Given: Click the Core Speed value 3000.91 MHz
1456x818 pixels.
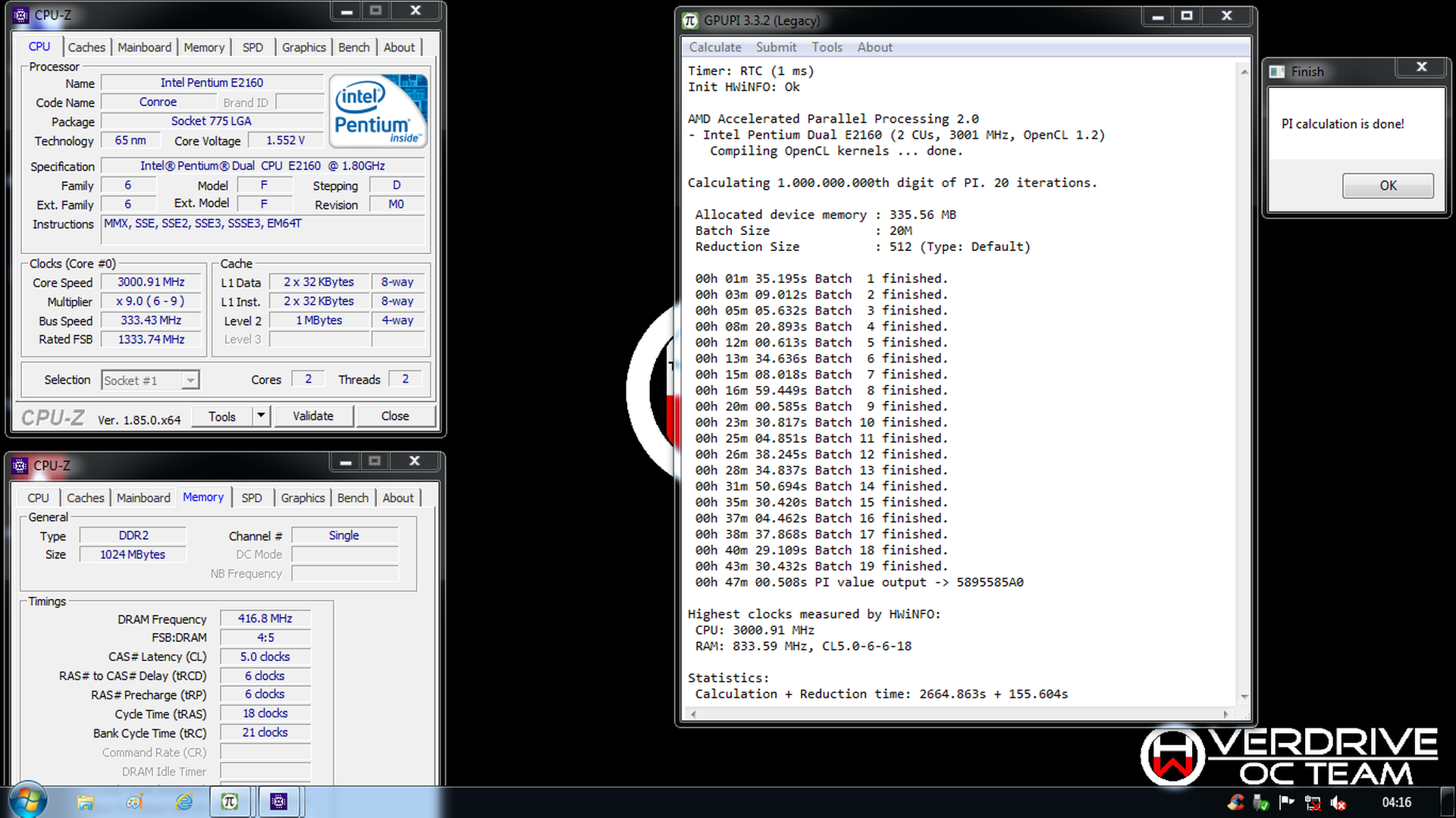Looking at the screenshot, I should coord(151,282).
